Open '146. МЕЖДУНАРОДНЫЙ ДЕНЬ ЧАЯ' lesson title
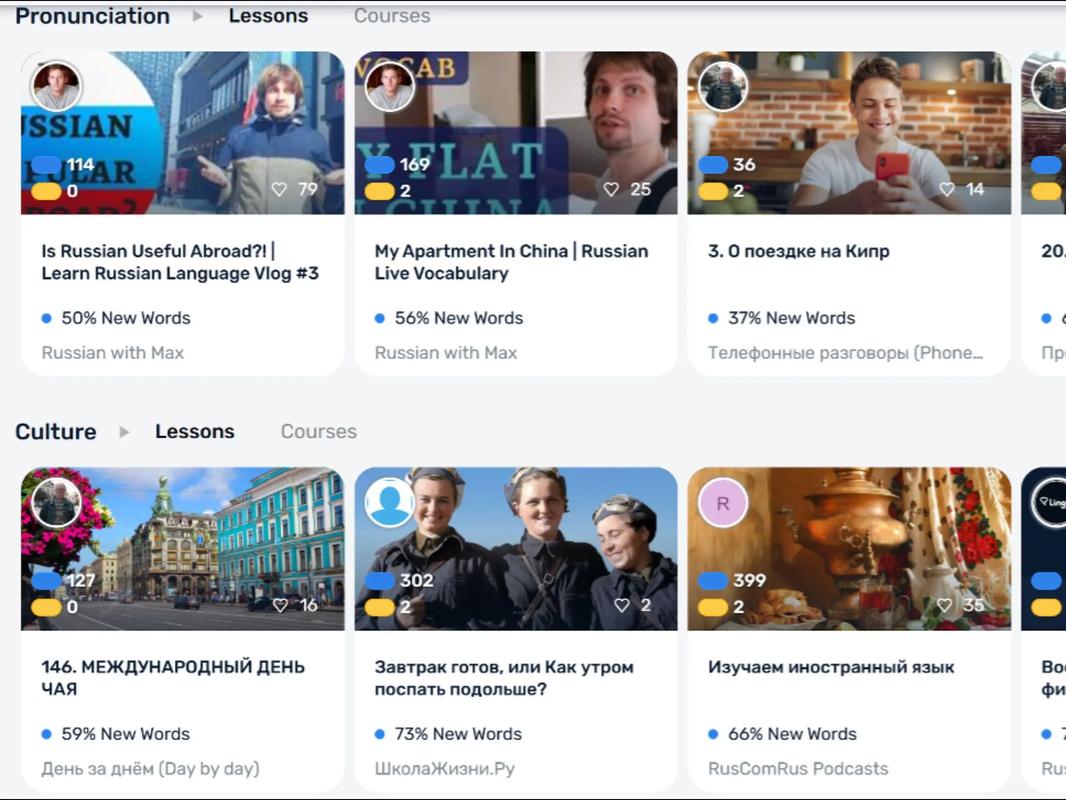Viewport: 1066px width, 800px height. coord(173,678)
